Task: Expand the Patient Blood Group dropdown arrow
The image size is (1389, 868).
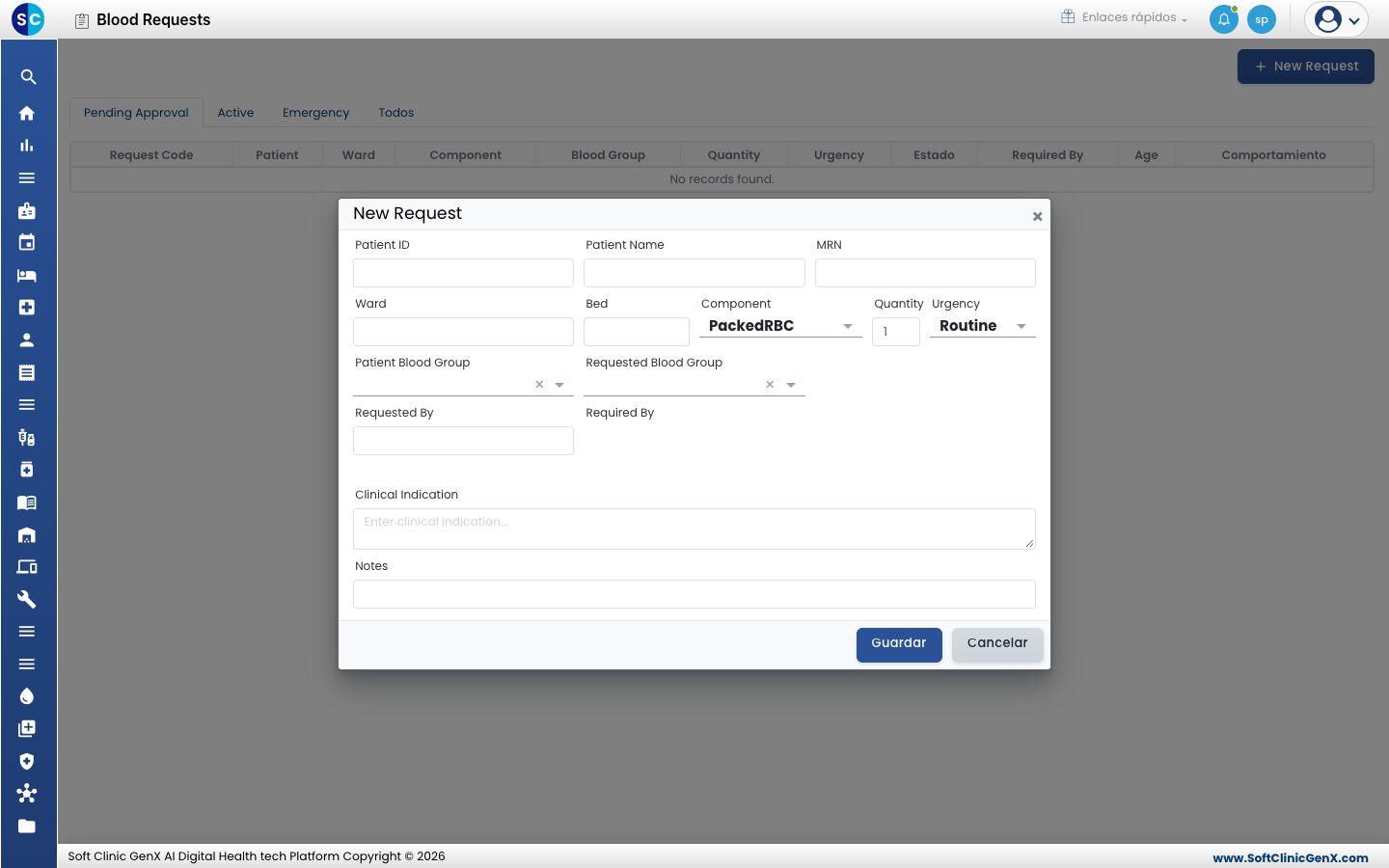Action: (x=559, y=385)
